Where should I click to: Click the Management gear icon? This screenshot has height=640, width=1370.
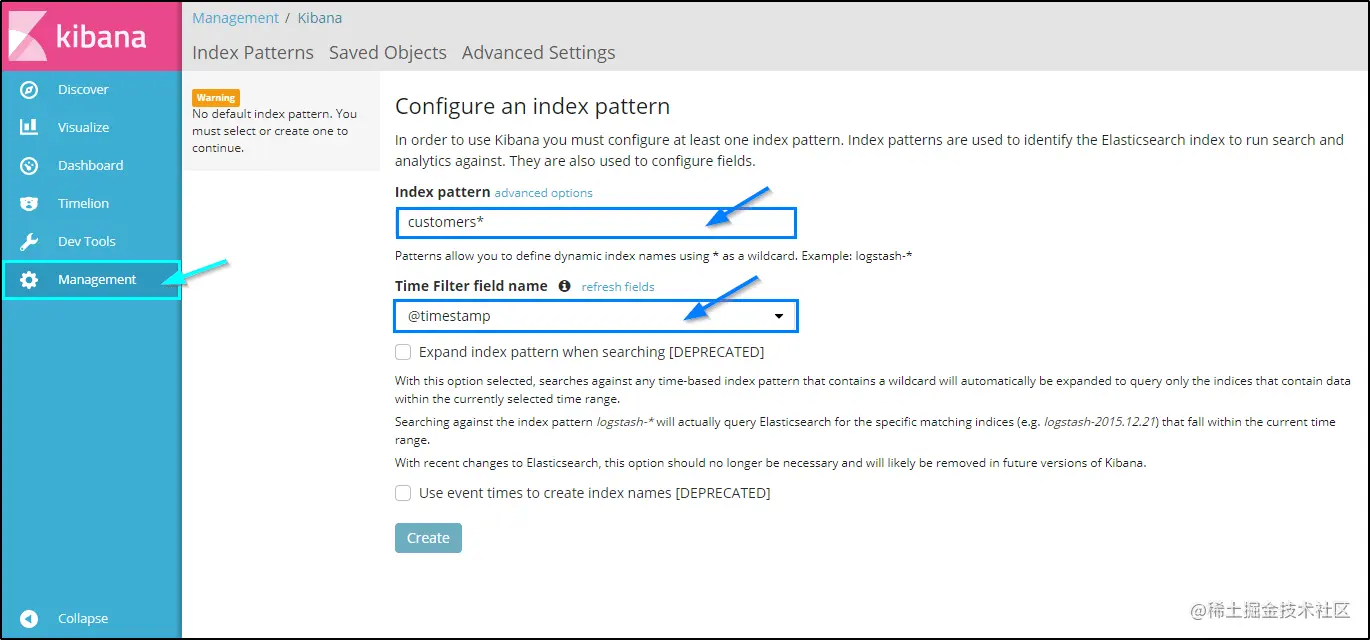click(29, 280)
